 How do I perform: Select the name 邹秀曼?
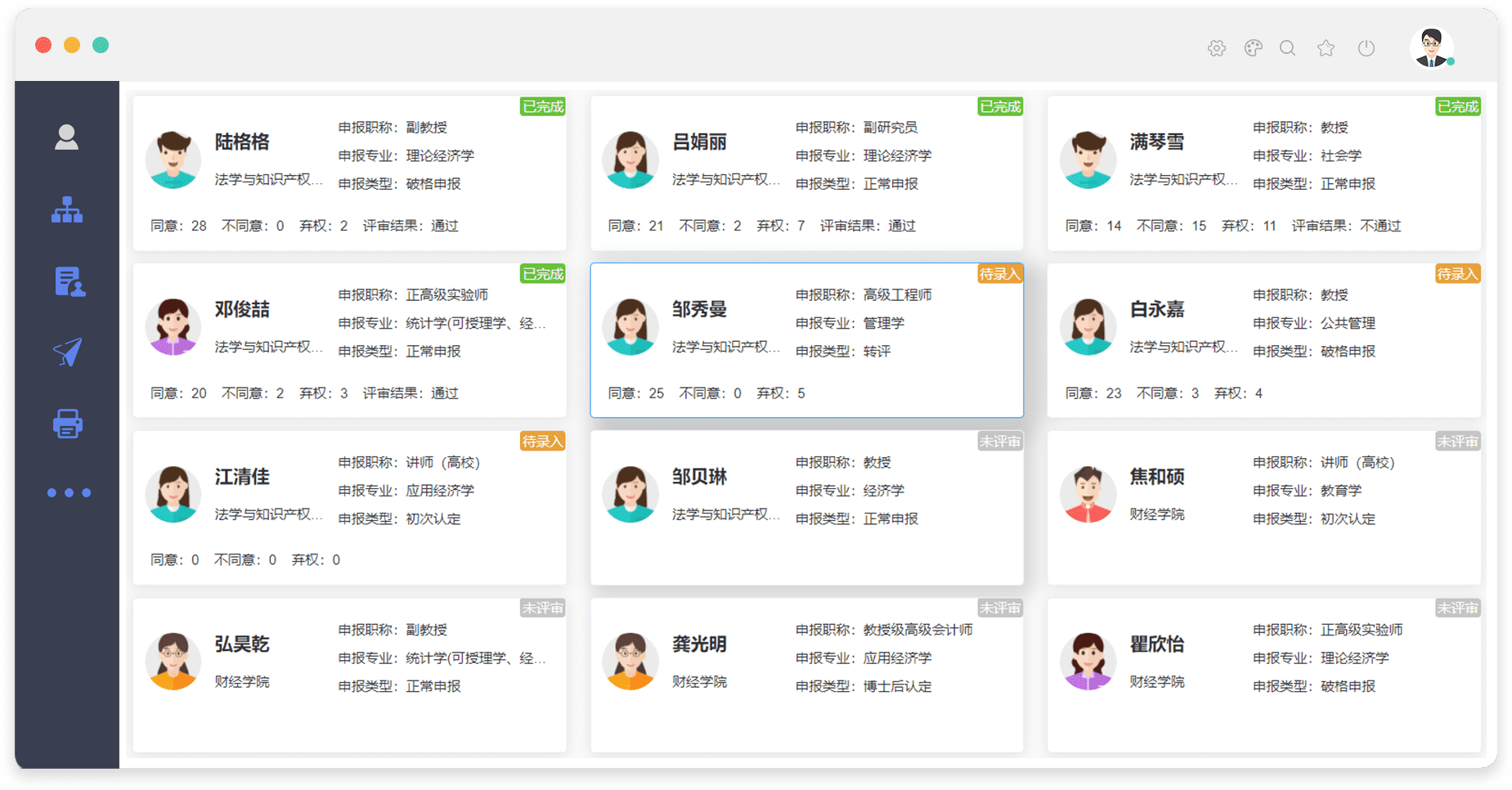click(x=699, y=309)
